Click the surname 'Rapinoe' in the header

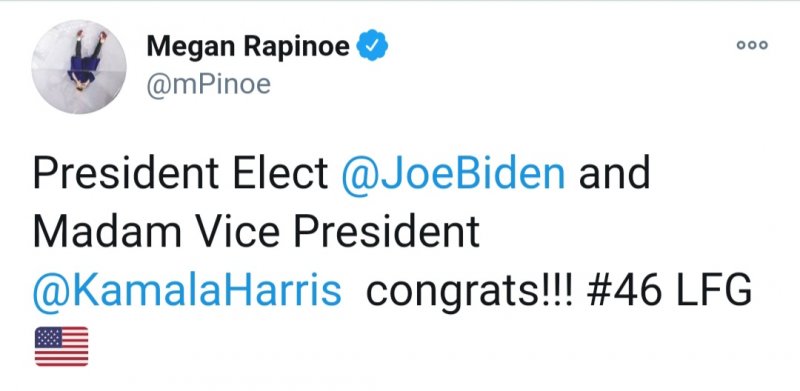(297, 47)
